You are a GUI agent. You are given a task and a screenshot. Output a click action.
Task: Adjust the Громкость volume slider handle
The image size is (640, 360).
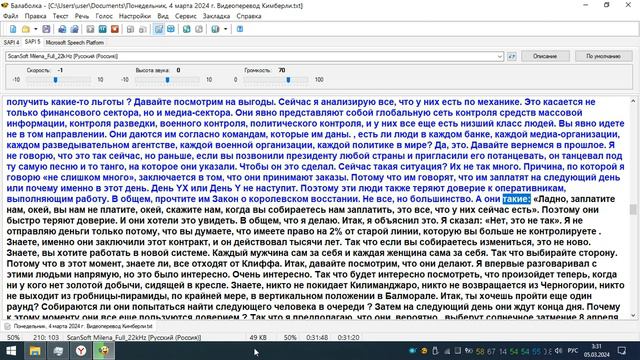(288, 80)
